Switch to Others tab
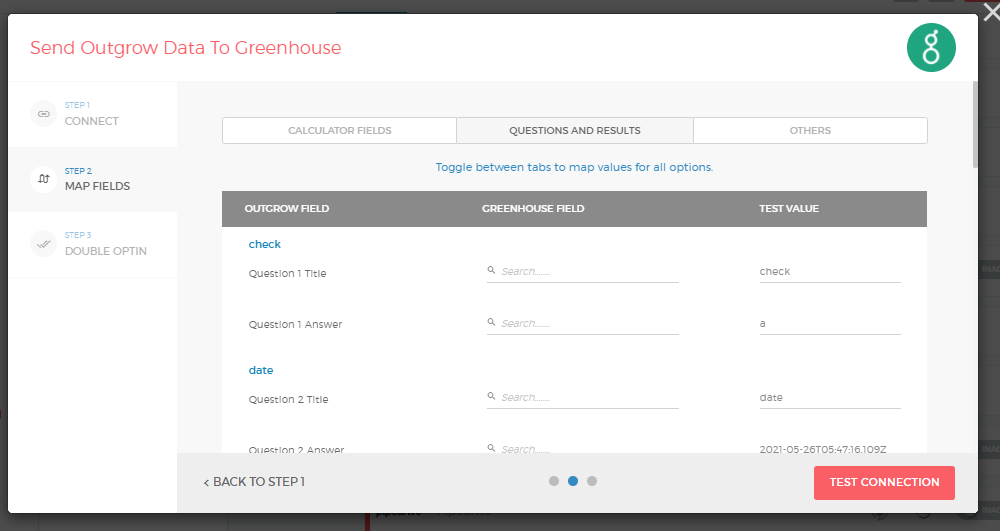Screen dimensions: 1000x531 [810, 131]
